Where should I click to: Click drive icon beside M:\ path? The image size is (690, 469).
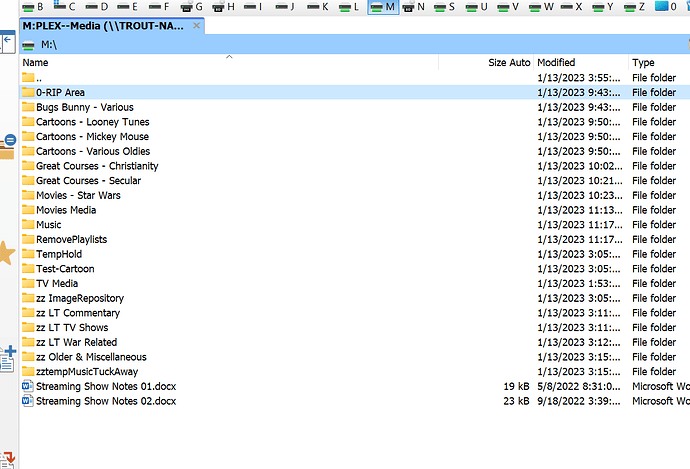coord(28,45)
